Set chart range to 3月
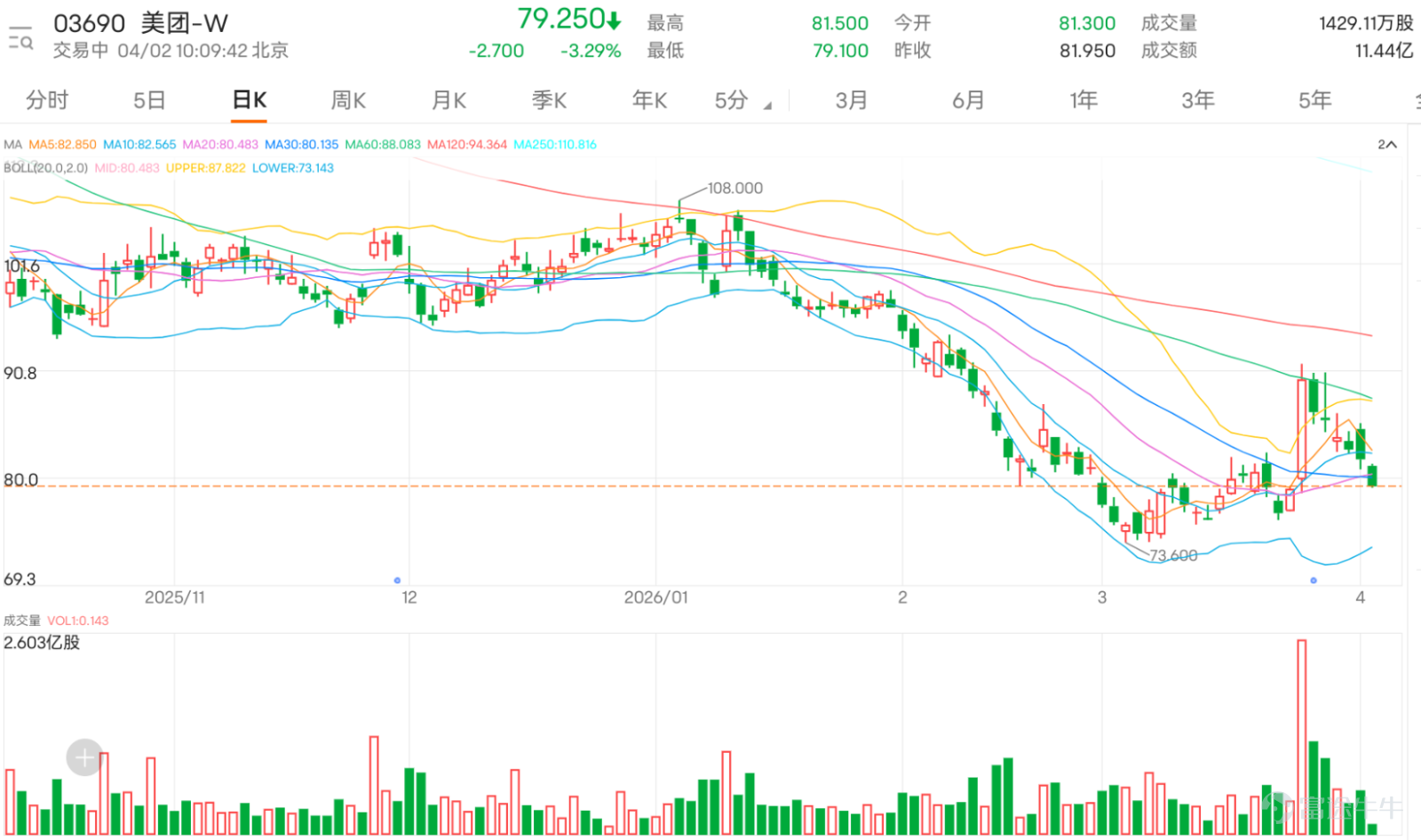Image resolution: width=1421 pixels, height=840 pixels. click(x=851, y=100)
